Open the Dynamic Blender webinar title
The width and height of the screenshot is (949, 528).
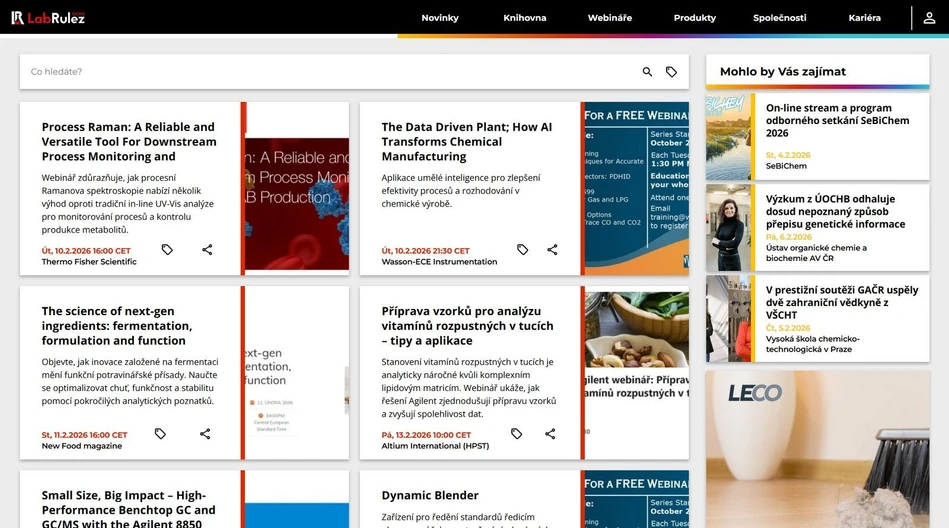pyautogui.click(x=430, y=495)
